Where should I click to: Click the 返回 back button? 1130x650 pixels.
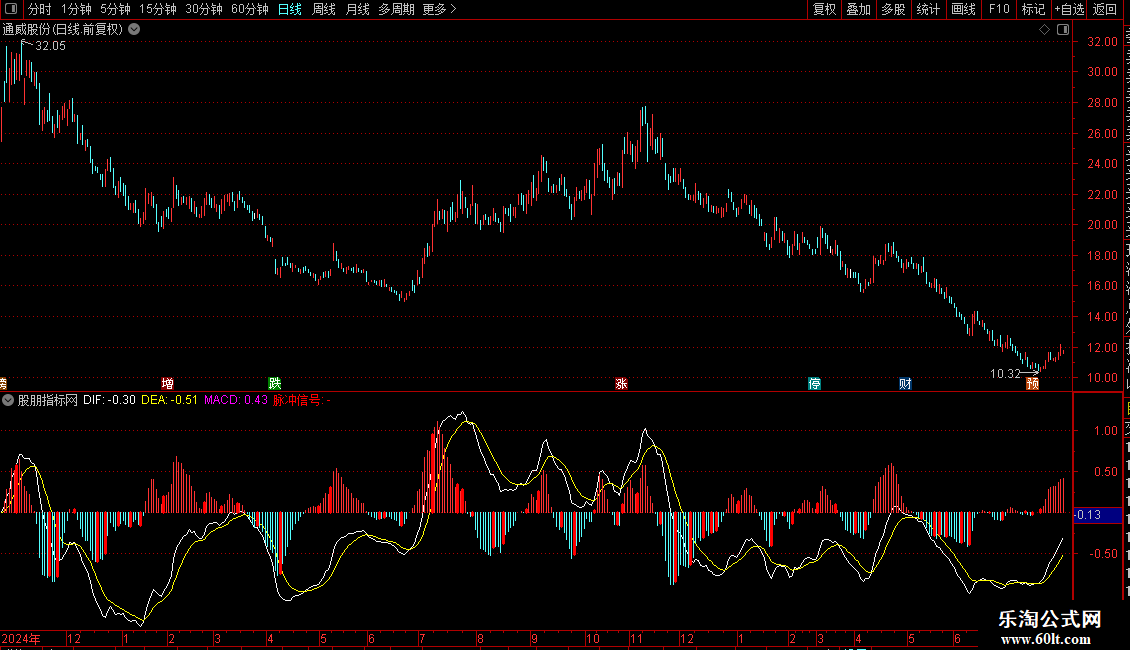[x=1105, y=9]
